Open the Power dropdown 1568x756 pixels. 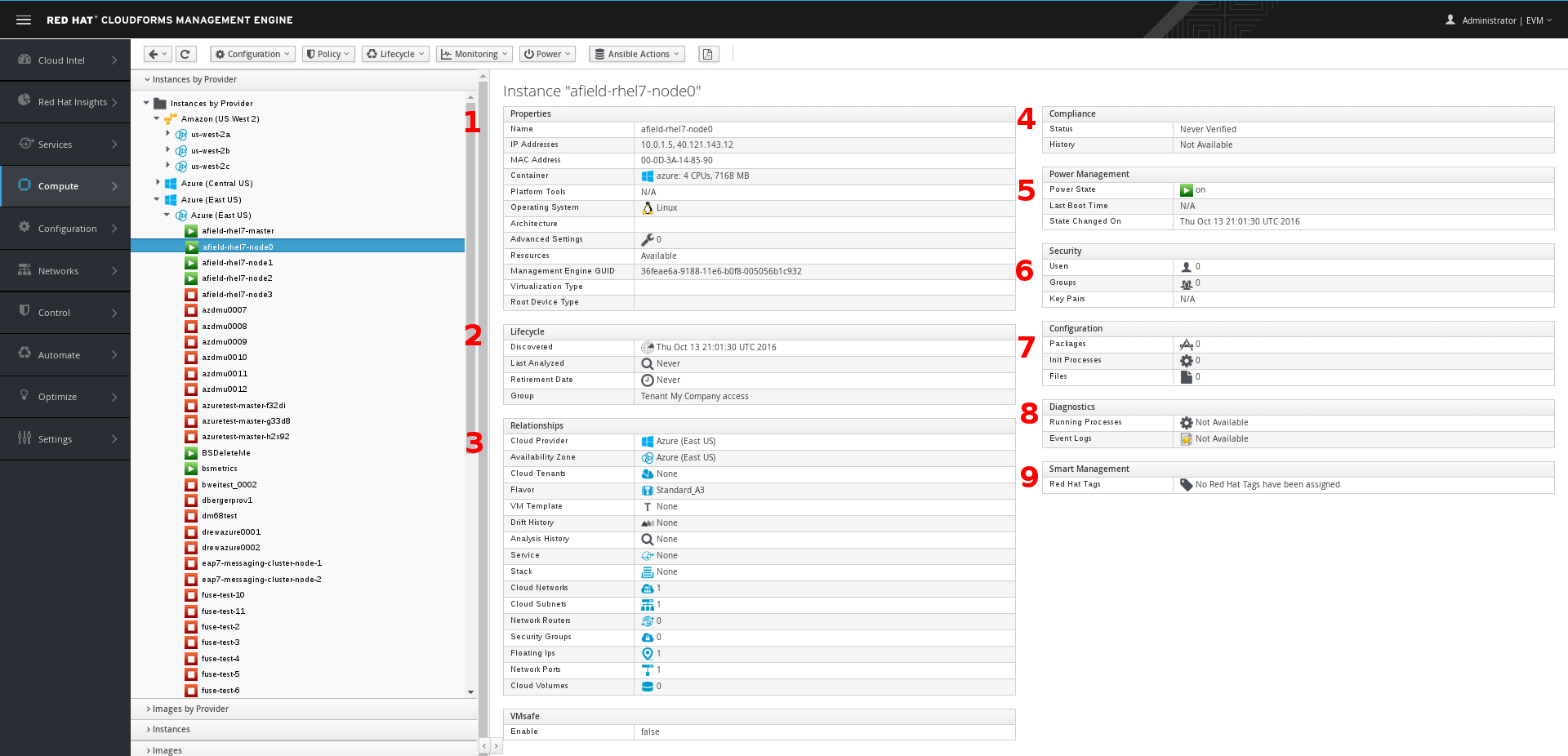(x=547, y=54)
